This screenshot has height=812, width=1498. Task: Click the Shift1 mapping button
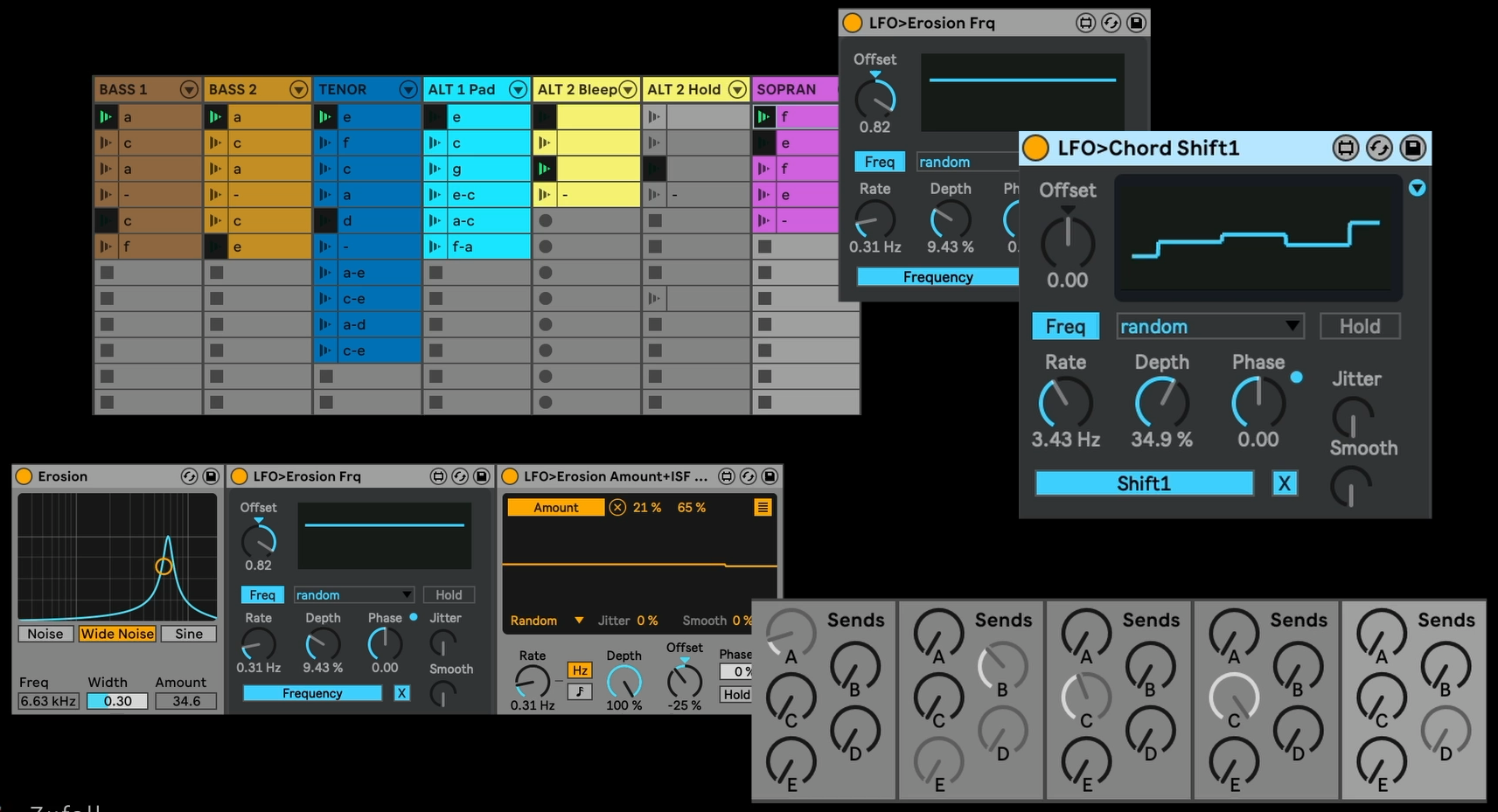[x=1143, y=483]
